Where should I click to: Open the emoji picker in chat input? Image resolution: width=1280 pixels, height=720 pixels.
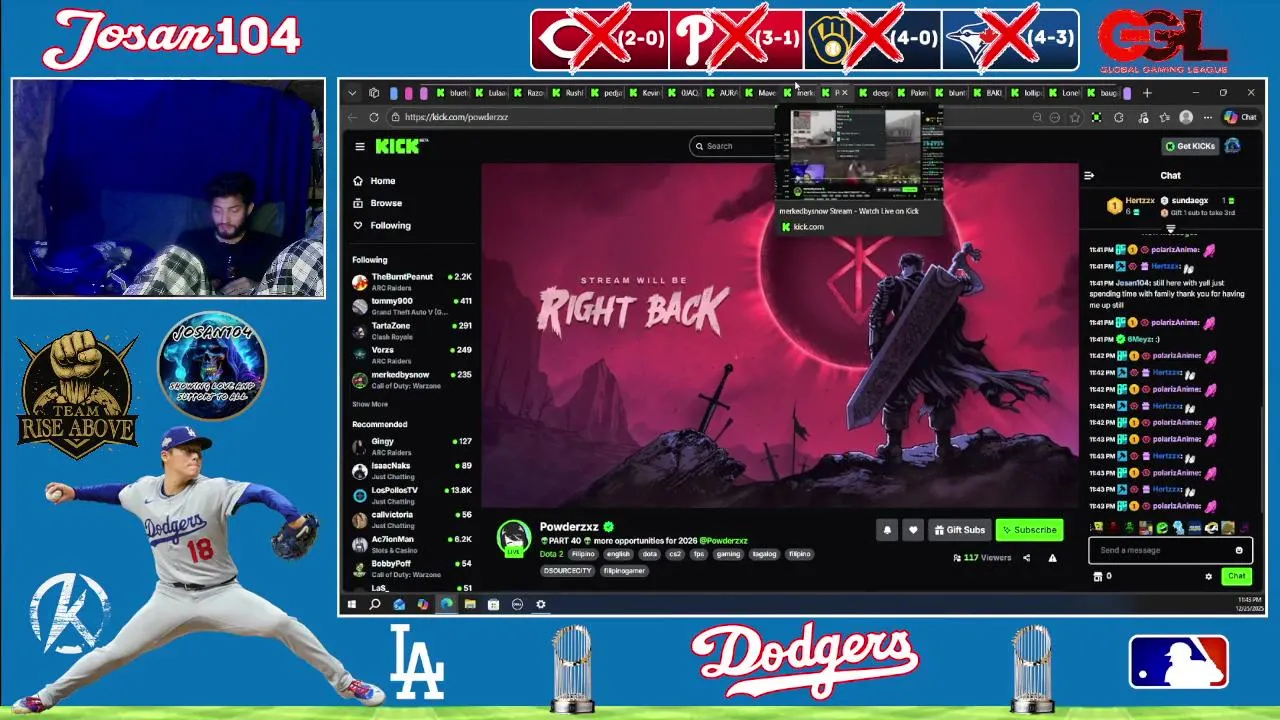(1239, 550)
